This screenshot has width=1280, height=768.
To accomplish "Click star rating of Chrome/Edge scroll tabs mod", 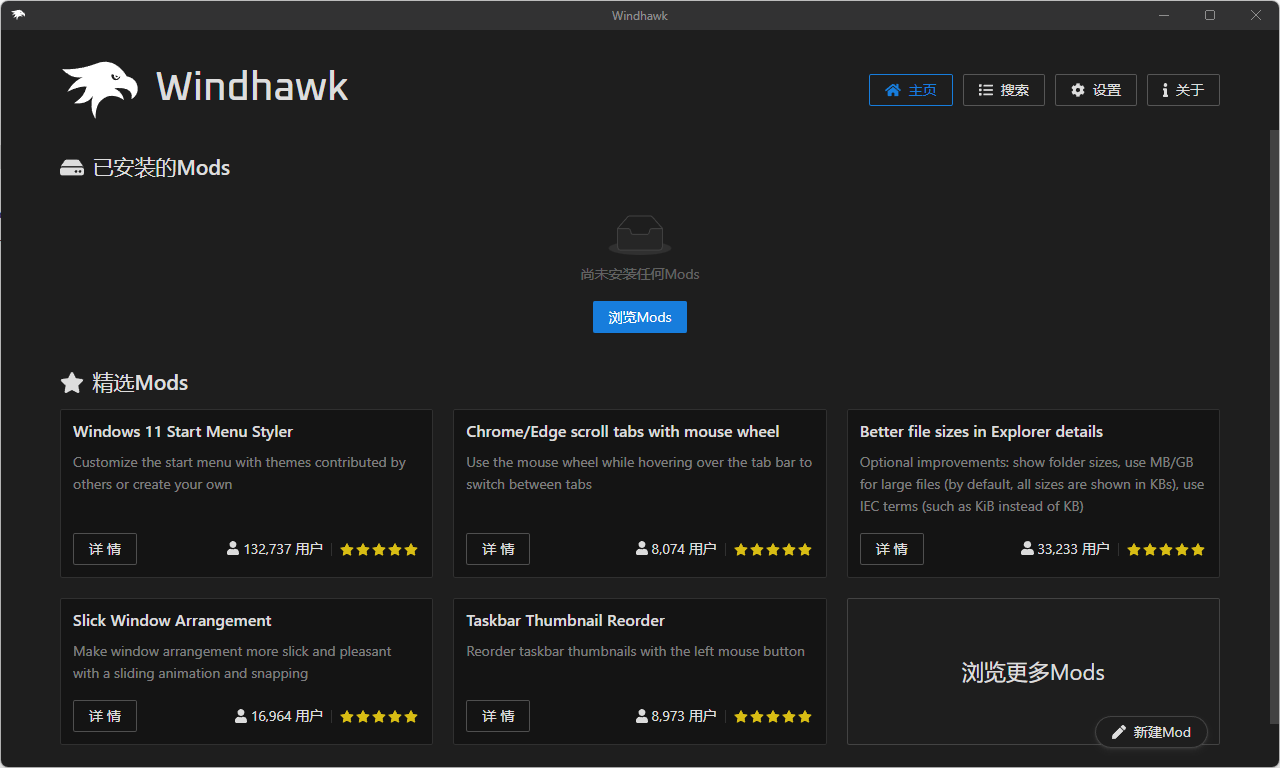I will coord(773,549).
